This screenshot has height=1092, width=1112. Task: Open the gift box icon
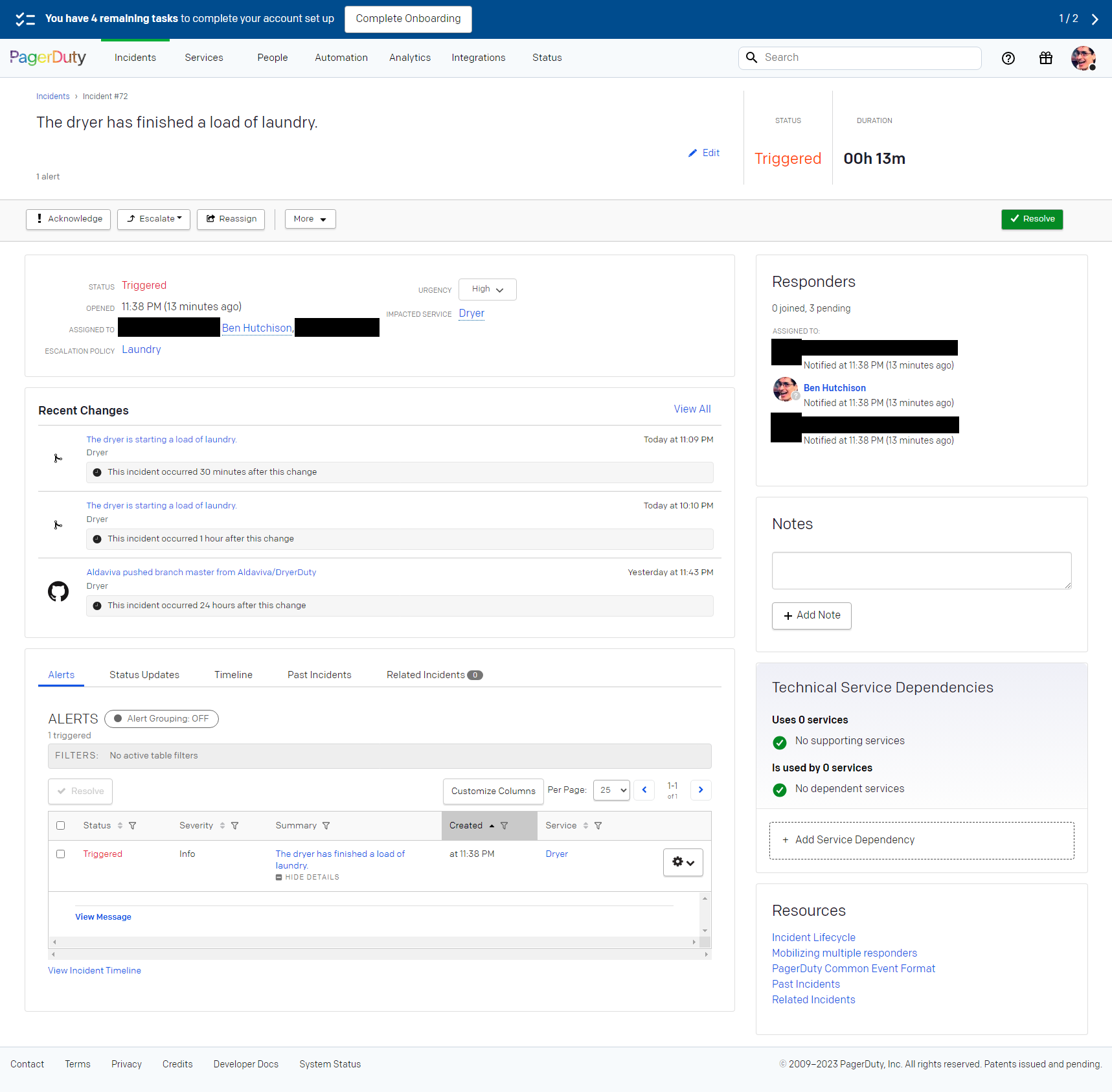tap(1045, 58)
